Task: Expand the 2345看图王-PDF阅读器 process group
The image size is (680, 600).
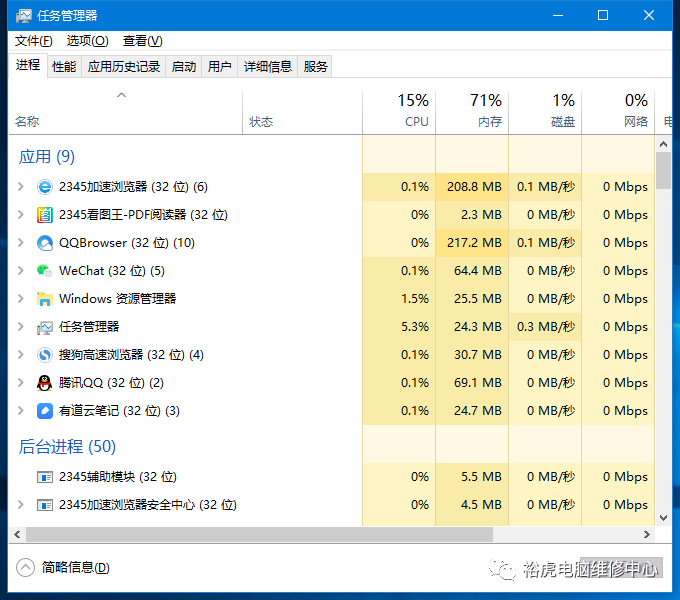Action: [x=20, y=215]
